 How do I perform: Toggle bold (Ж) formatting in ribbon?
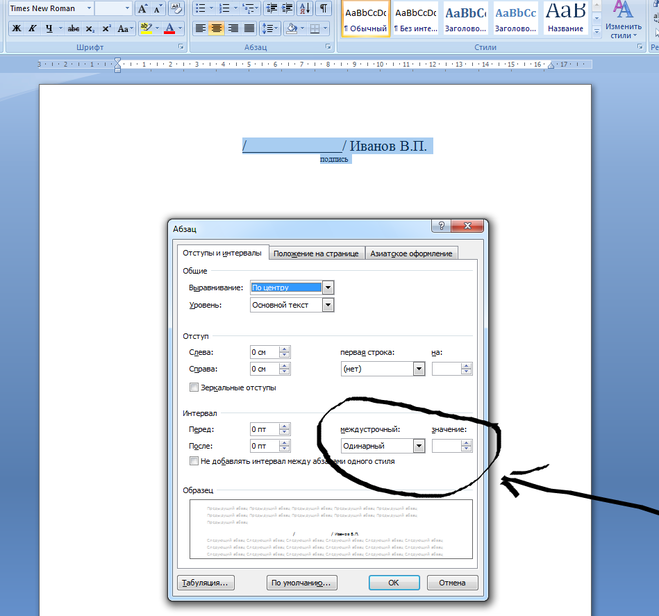click(x=16, y=28)
